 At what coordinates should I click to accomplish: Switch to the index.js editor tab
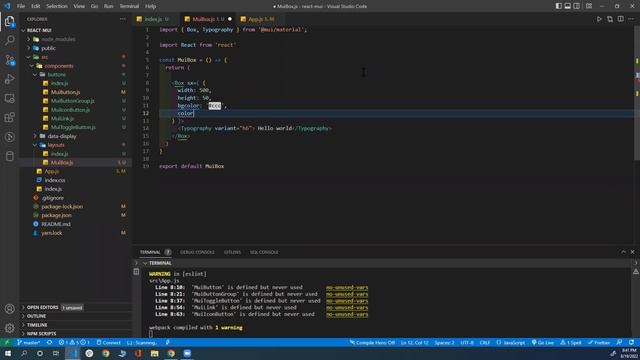click(x=153, y=19)
